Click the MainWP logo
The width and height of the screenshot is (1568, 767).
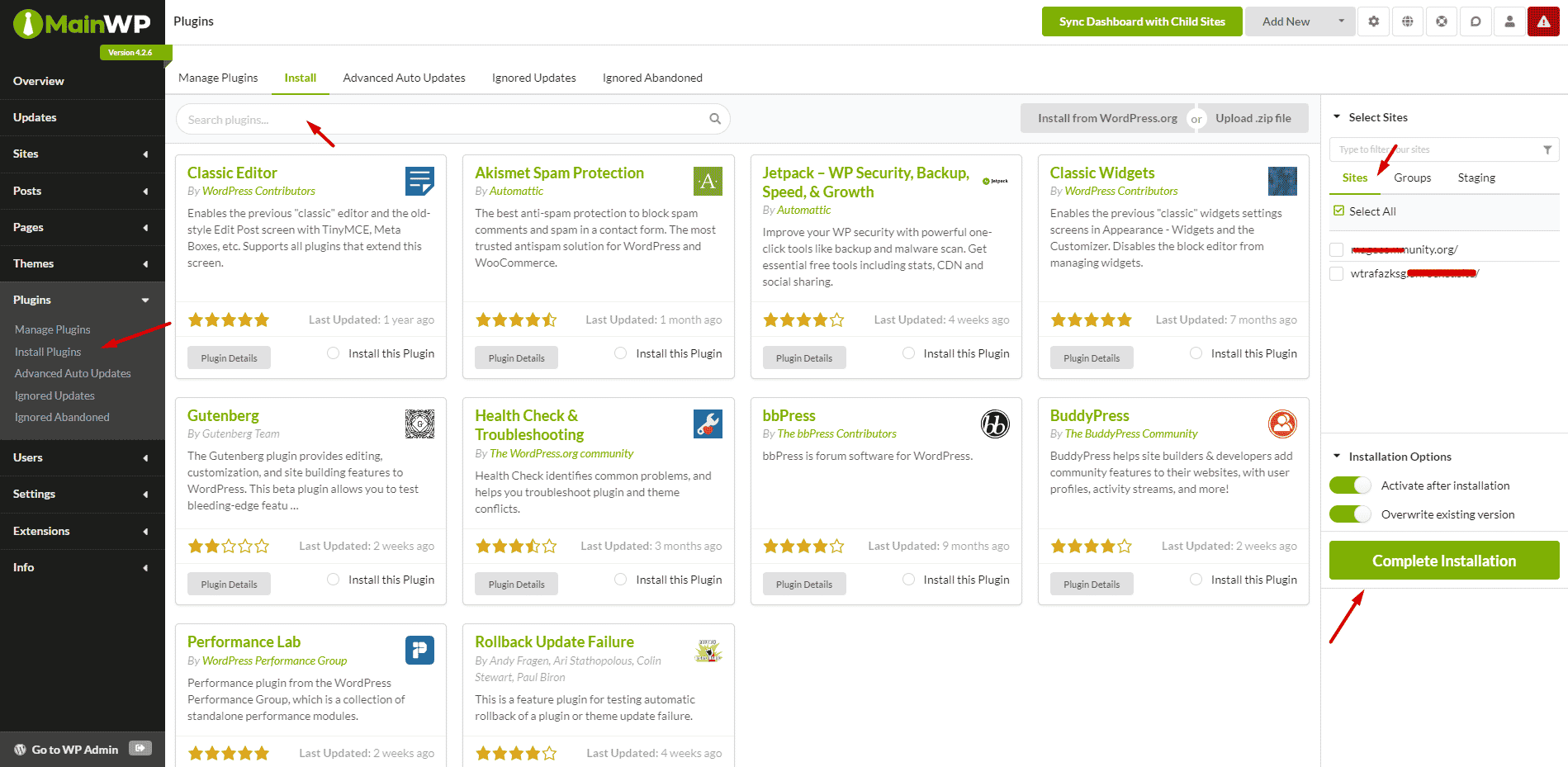[82, 24]
